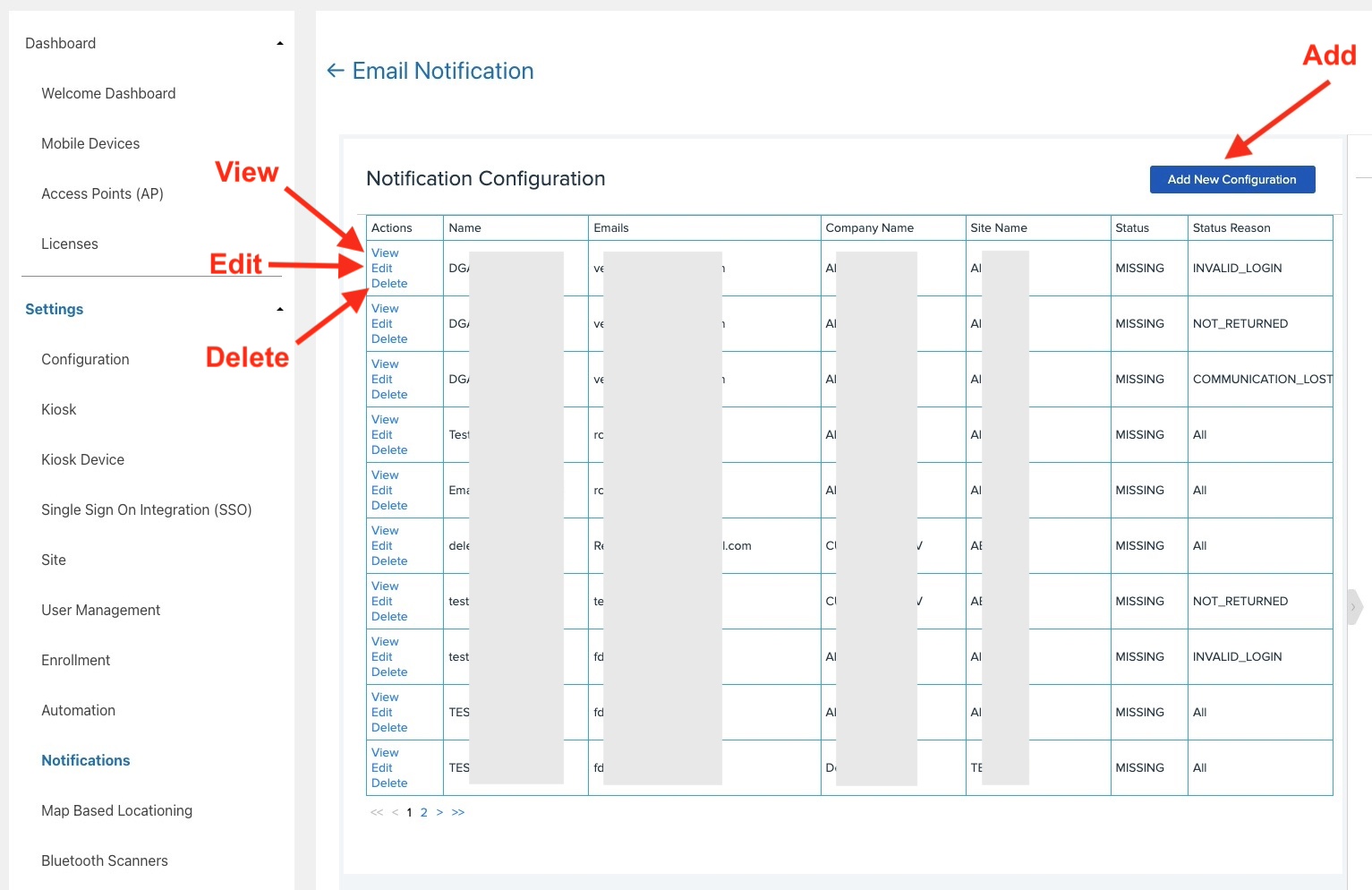The width and height of the screenshot is (1372, 890).
Task: Delete the COMMUNICATION_LOST configuration row
Action: coord(389,395)
